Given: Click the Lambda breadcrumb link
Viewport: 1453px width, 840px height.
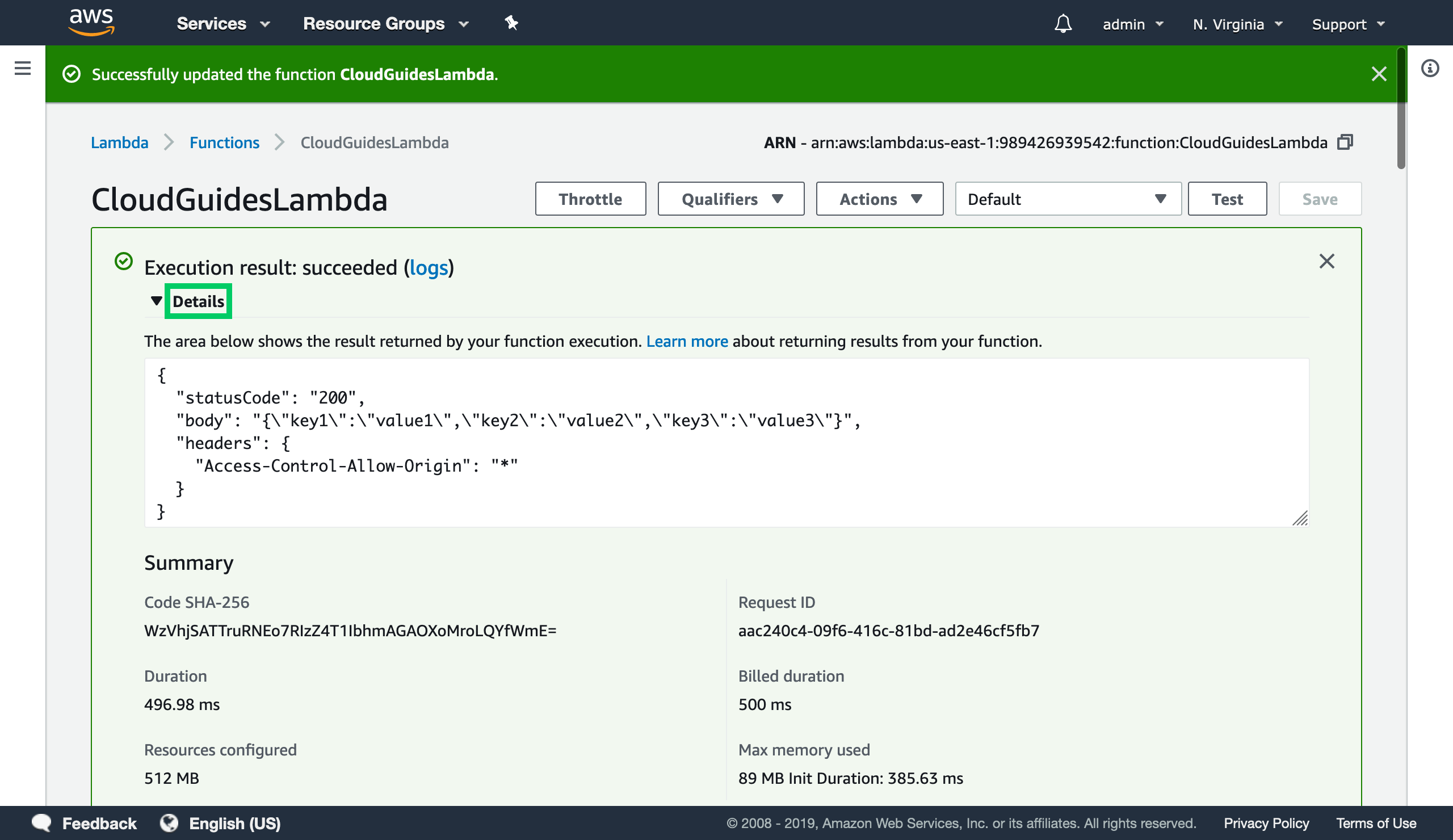Looking at the screenshot, I should (x=119, y=142).
